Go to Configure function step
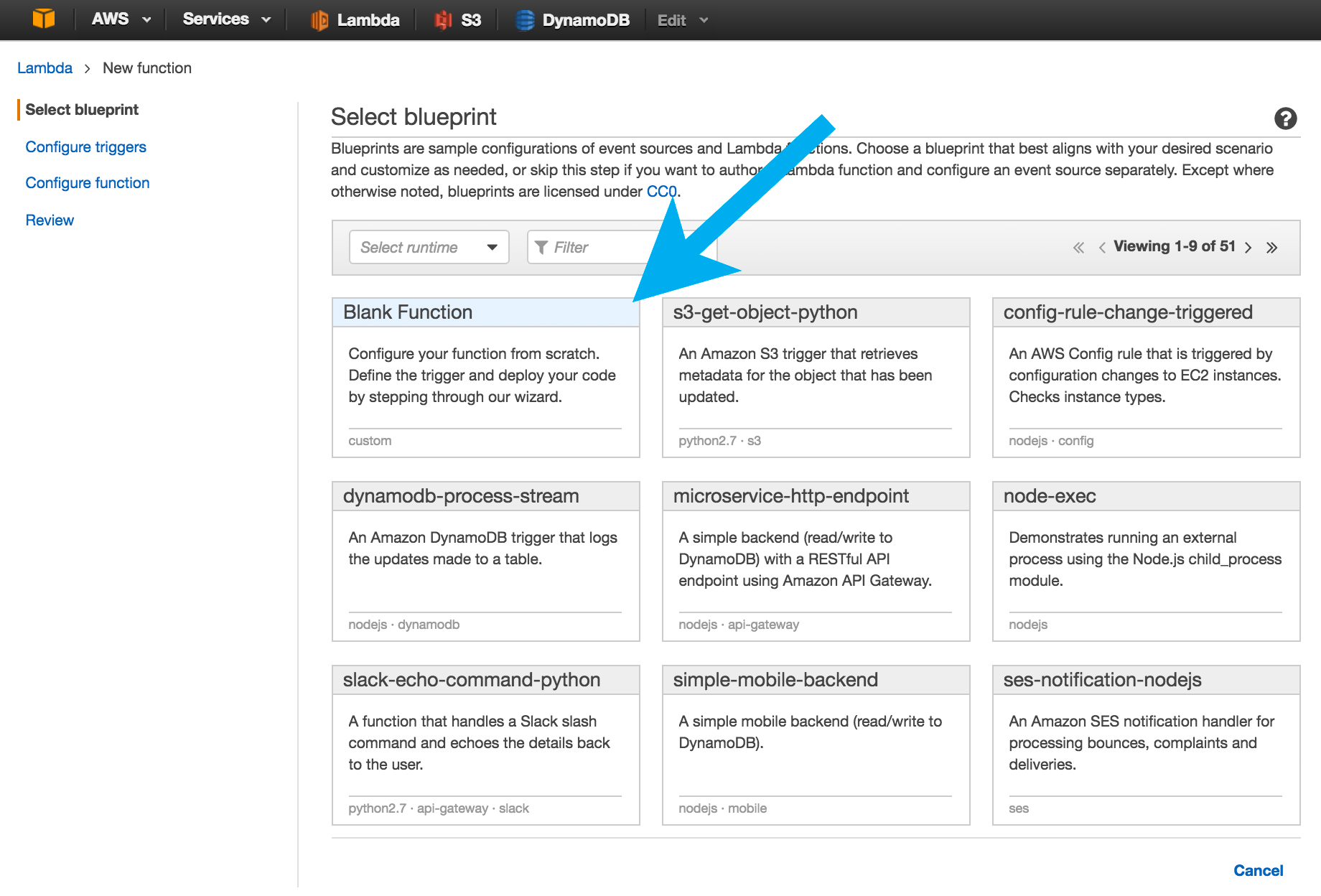The image size is (1321, 896). click(87, 183)
